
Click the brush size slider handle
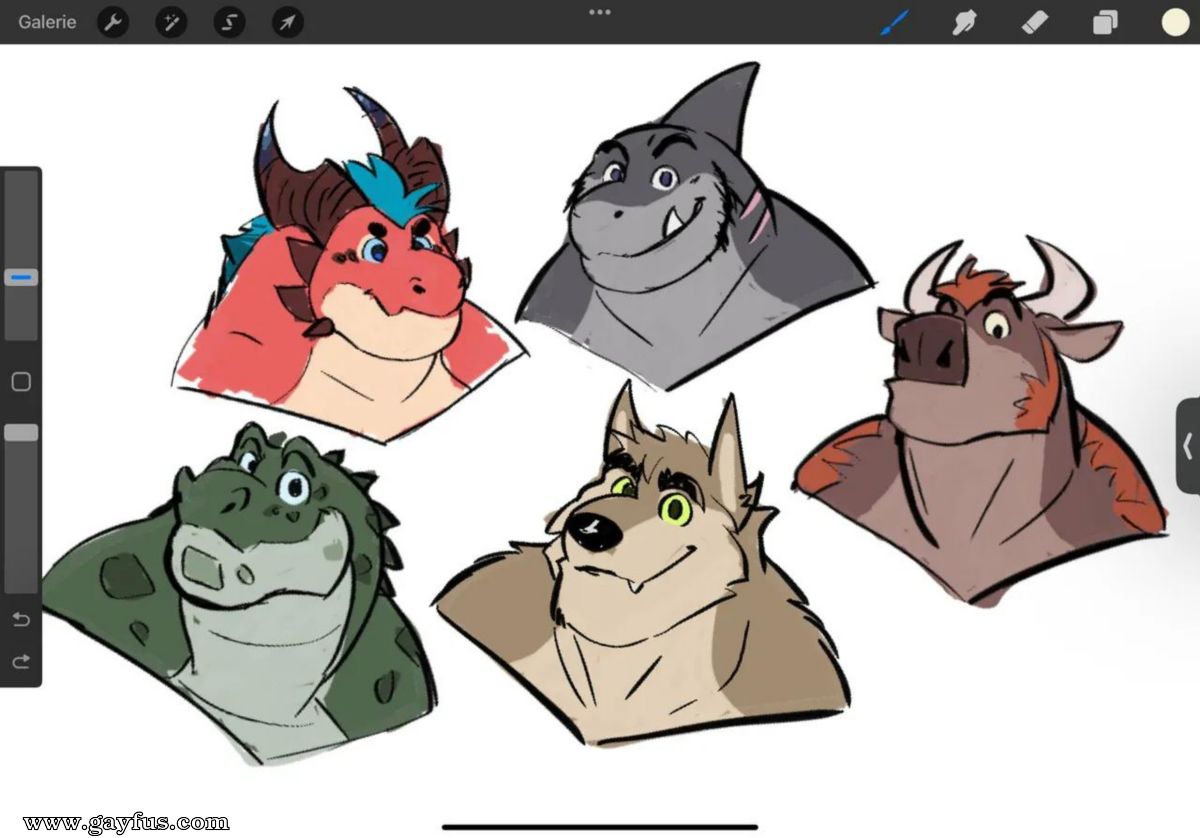[x=21, y=277]
